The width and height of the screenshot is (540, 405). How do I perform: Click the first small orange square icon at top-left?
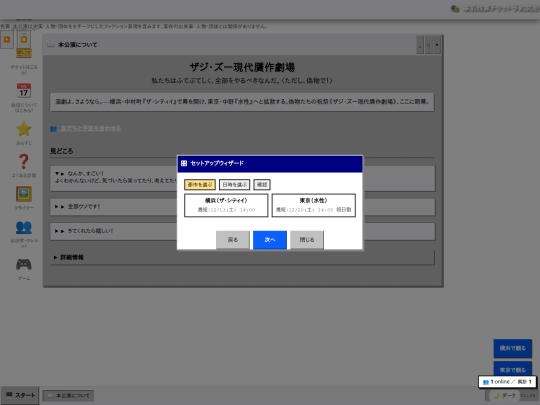[7, 40]
